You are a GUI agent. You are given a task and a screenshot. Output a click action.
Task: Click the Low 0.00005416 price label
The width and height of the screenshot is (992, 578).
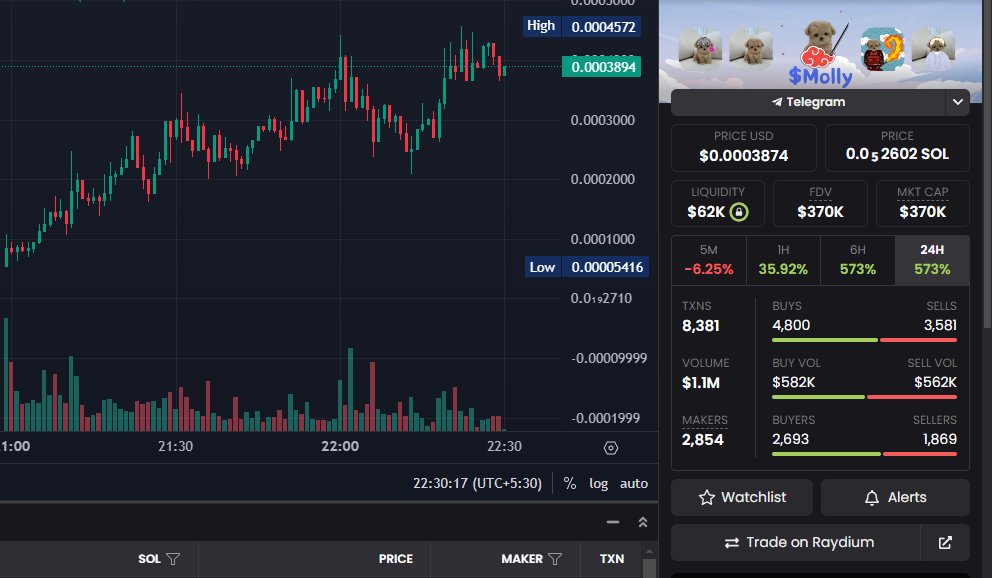(x=585, y=267)
